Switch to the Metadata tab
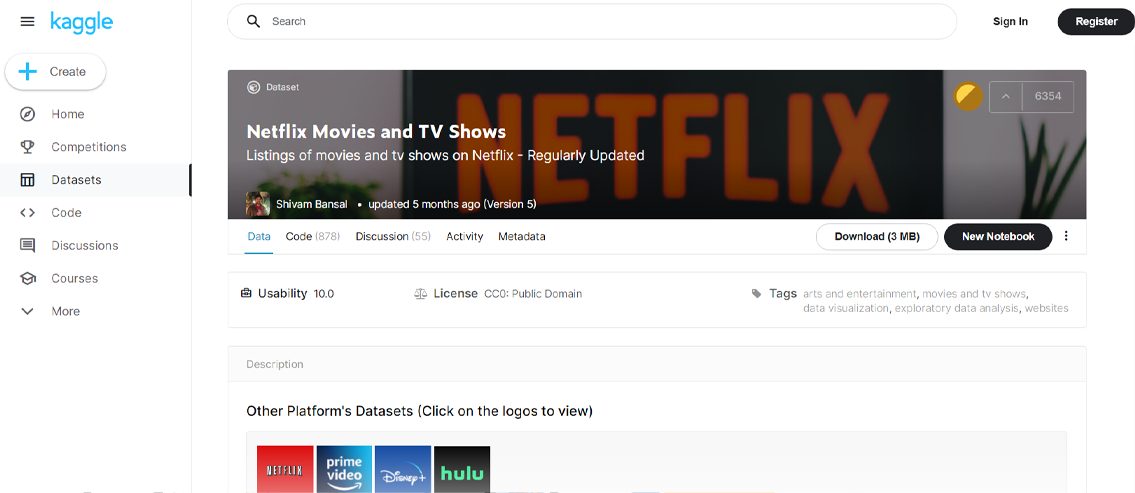This screenshot has height=493, width=1135. click(x=522, y=237)
